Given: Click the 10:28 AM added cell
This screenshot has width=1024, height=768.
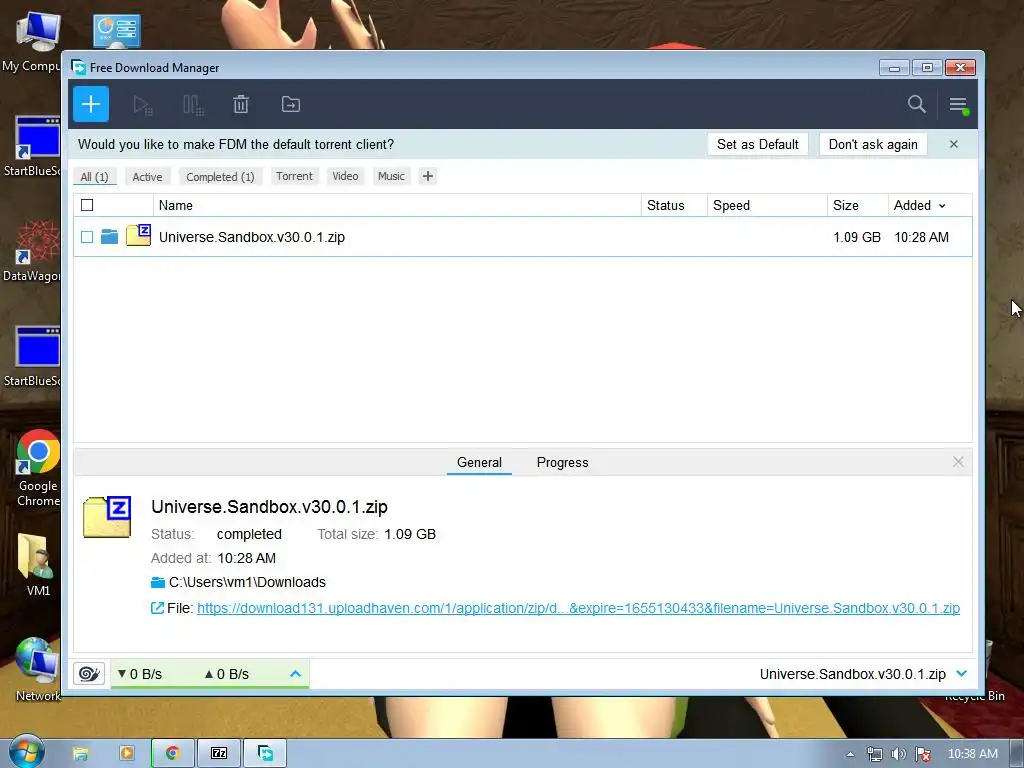Looking at the screenshot, I should point(921,237).
